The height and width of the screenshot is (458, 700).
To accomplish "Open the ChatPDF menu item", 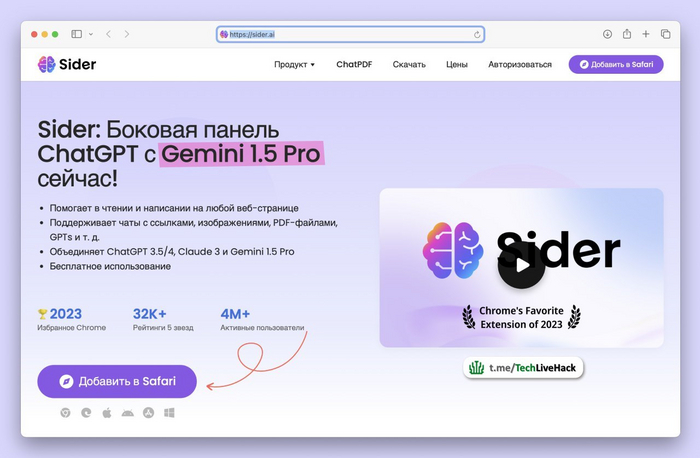I will tap(354, 64).
